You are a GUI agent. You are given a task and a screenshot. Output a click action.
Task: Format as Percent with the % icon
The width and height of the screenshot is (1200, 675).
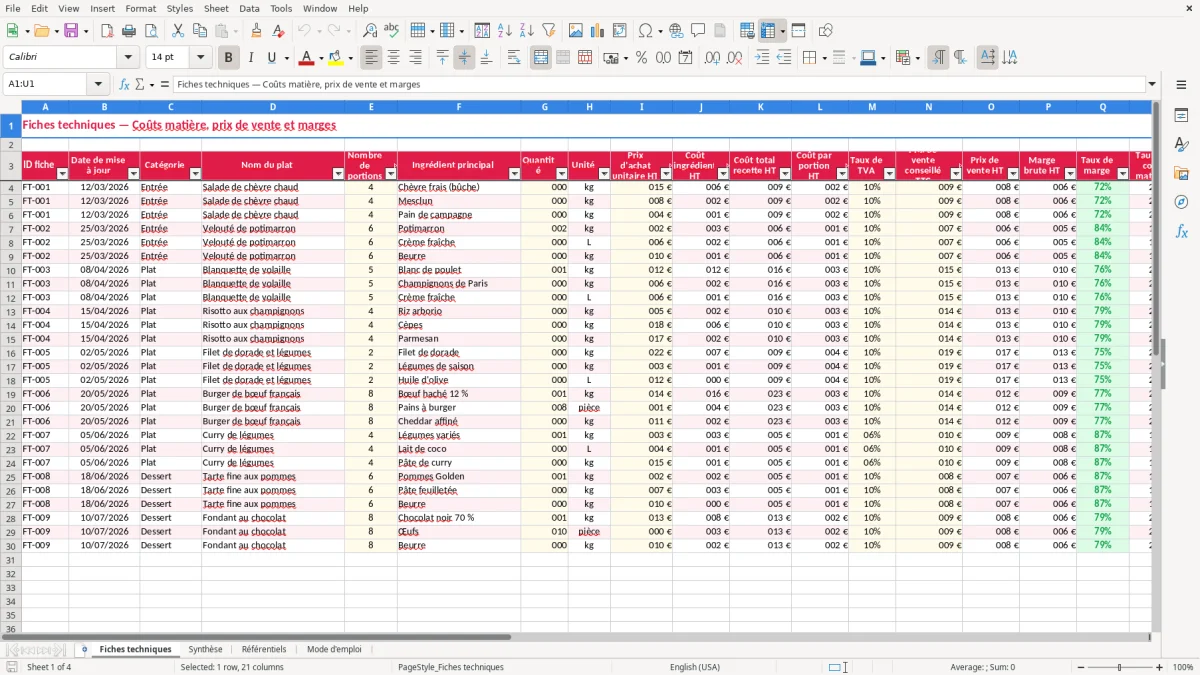pyautogui.click(x=641, y=58)
